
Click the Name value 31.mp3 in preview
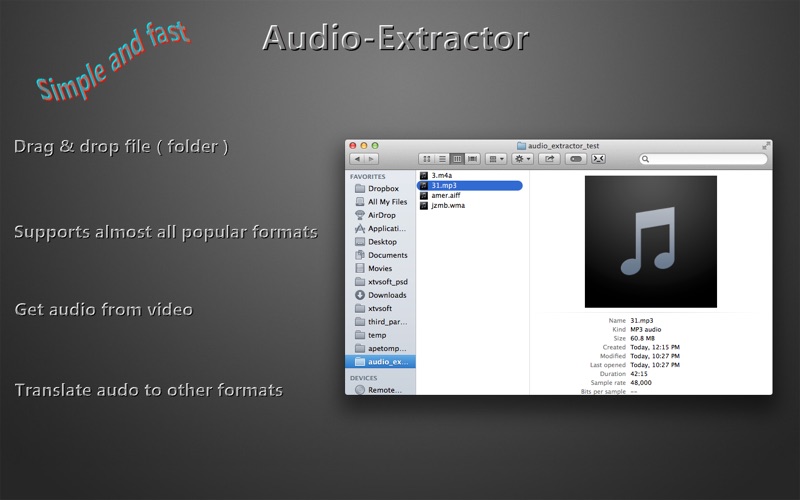[642, 320]
